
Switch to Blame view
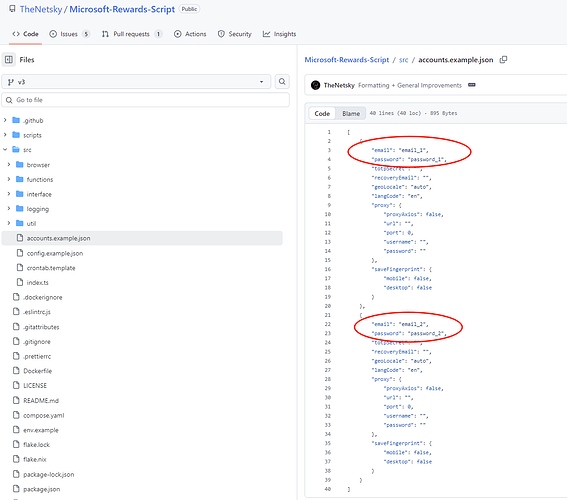(351, 114)
